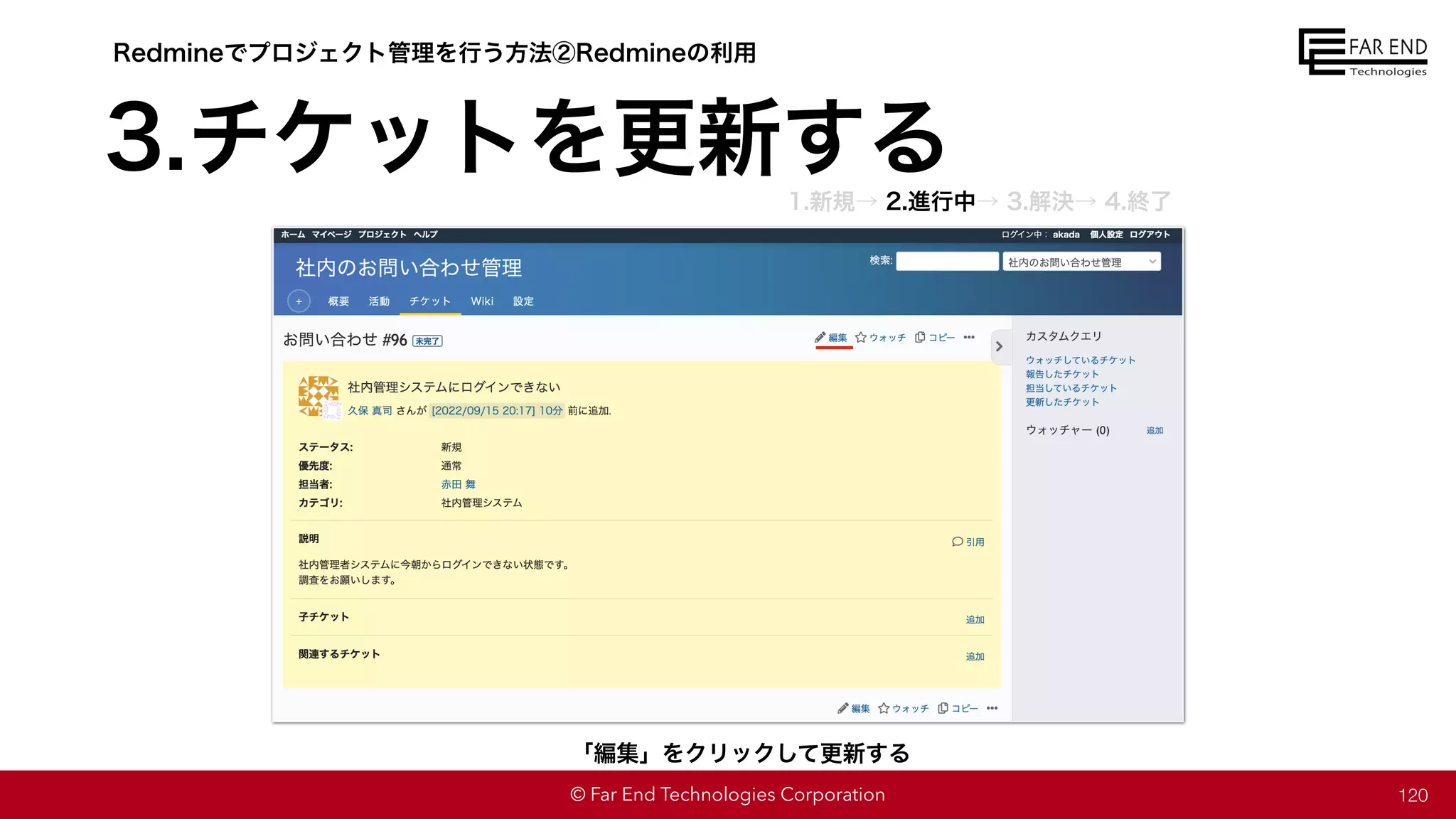
Task: Click 追加 beside 子チケット
Action: (x=975, y=620)
